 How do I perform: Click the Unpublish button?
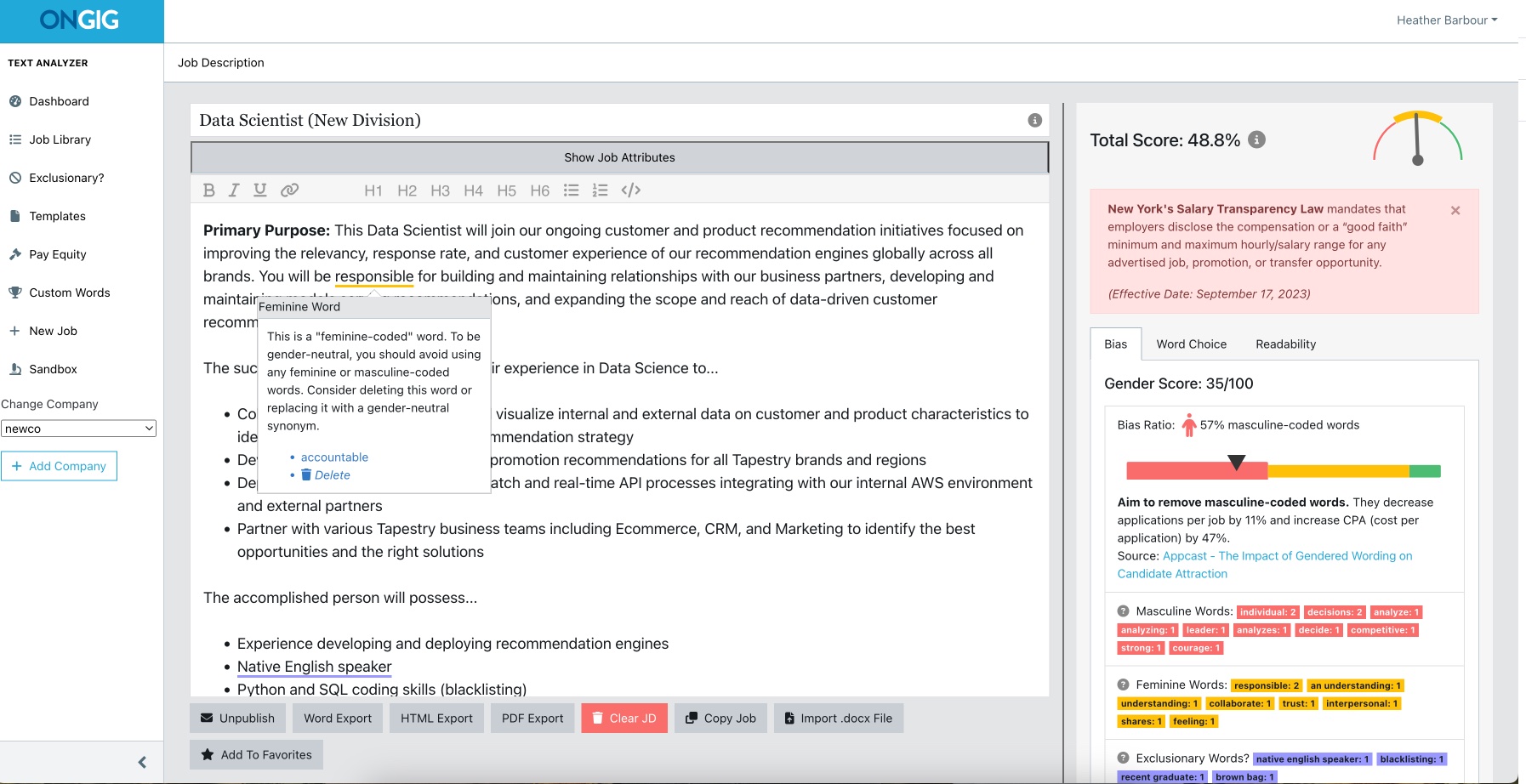(x=237, y=719)
